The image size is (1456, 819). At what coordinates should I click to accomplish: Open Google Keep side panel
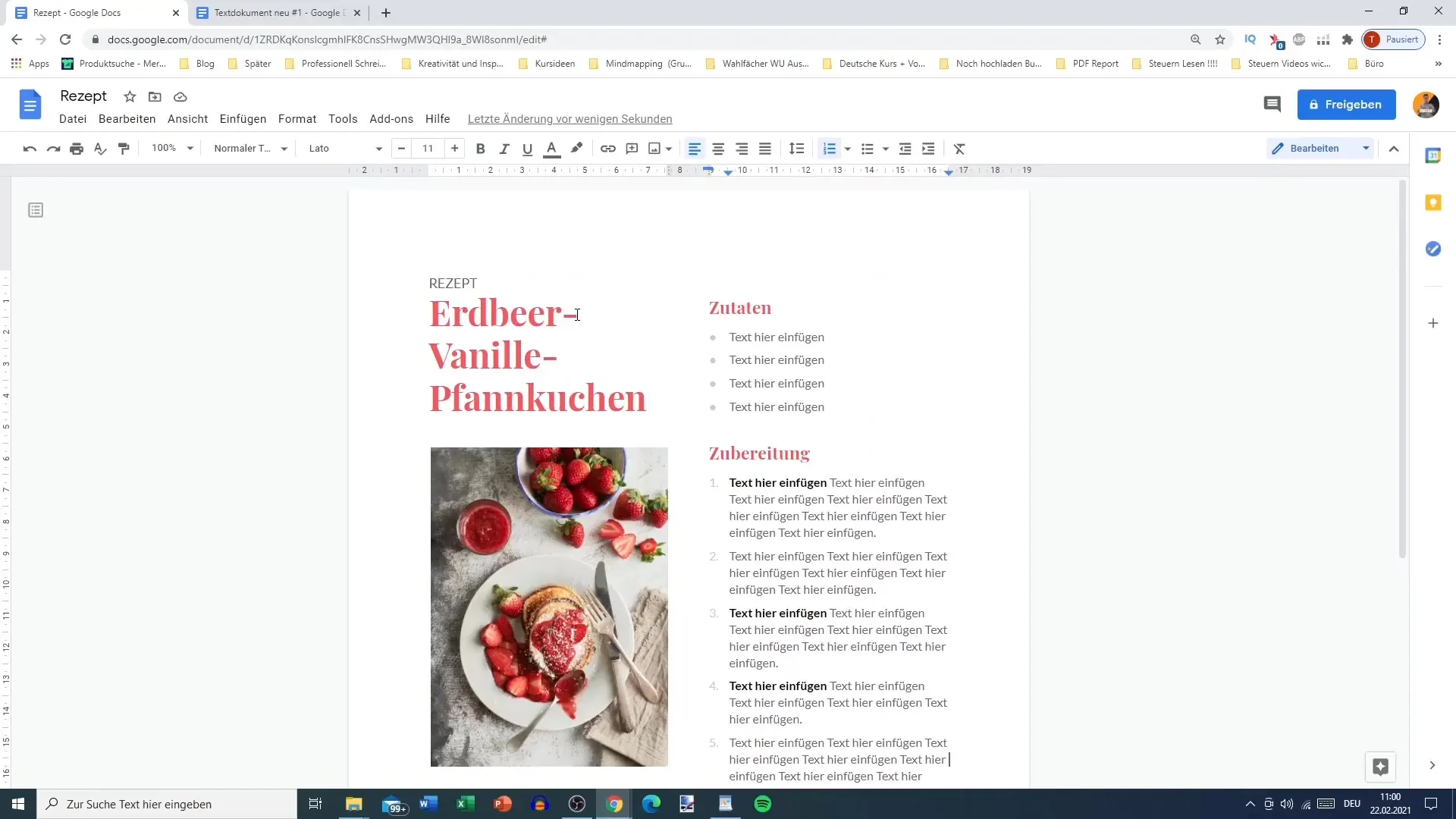(1432, 202)
